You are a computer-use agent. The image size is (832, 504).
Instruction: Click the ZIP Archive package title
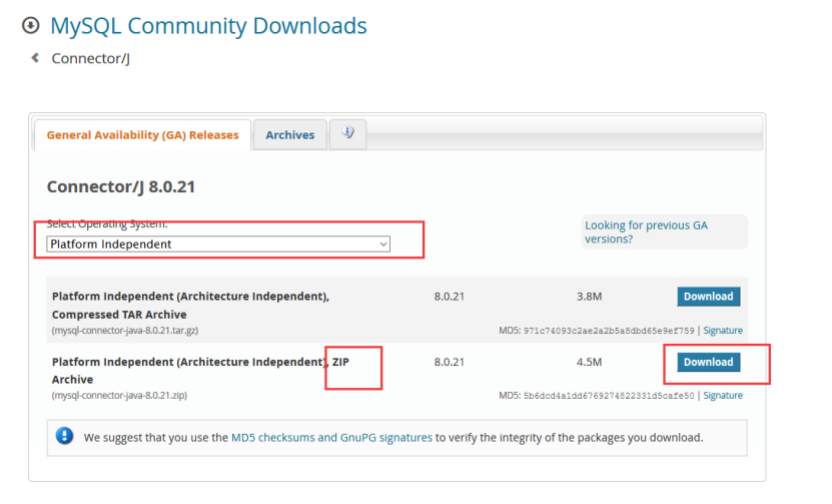coord(201,370)
